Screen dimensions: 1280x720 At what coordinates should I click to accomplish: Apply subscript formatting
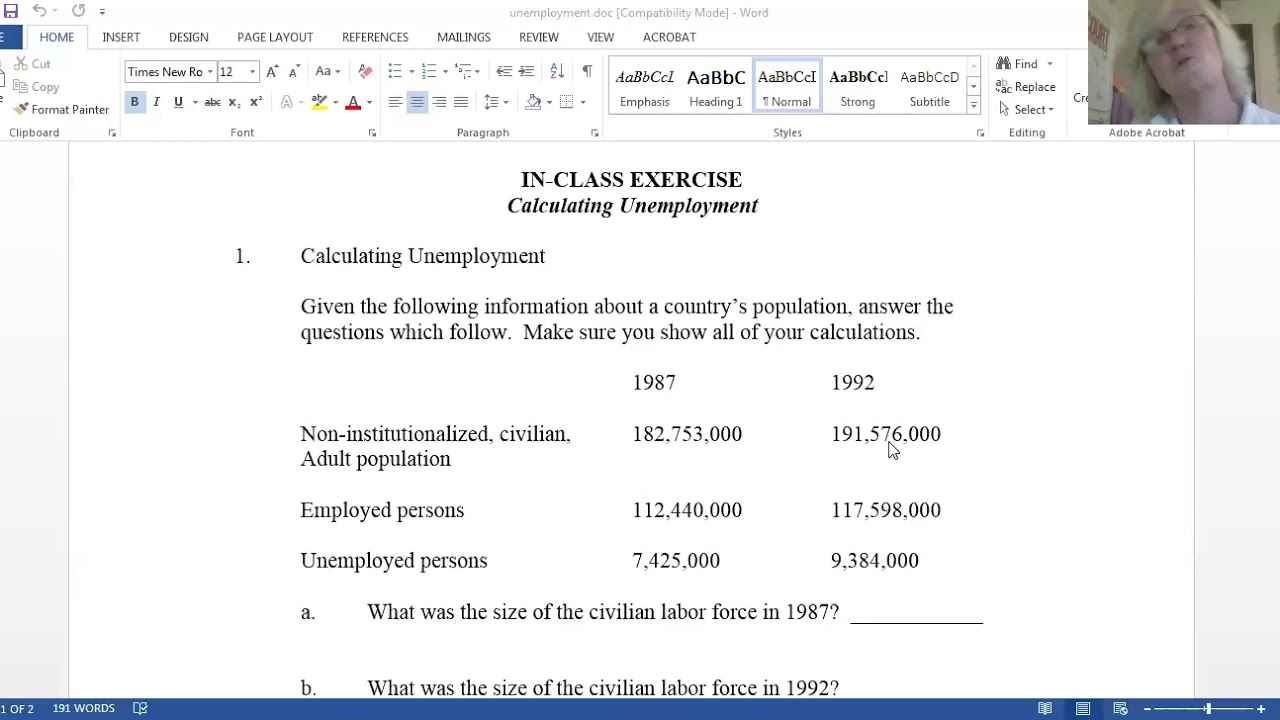pyautogui.click(x=234, y=102)
